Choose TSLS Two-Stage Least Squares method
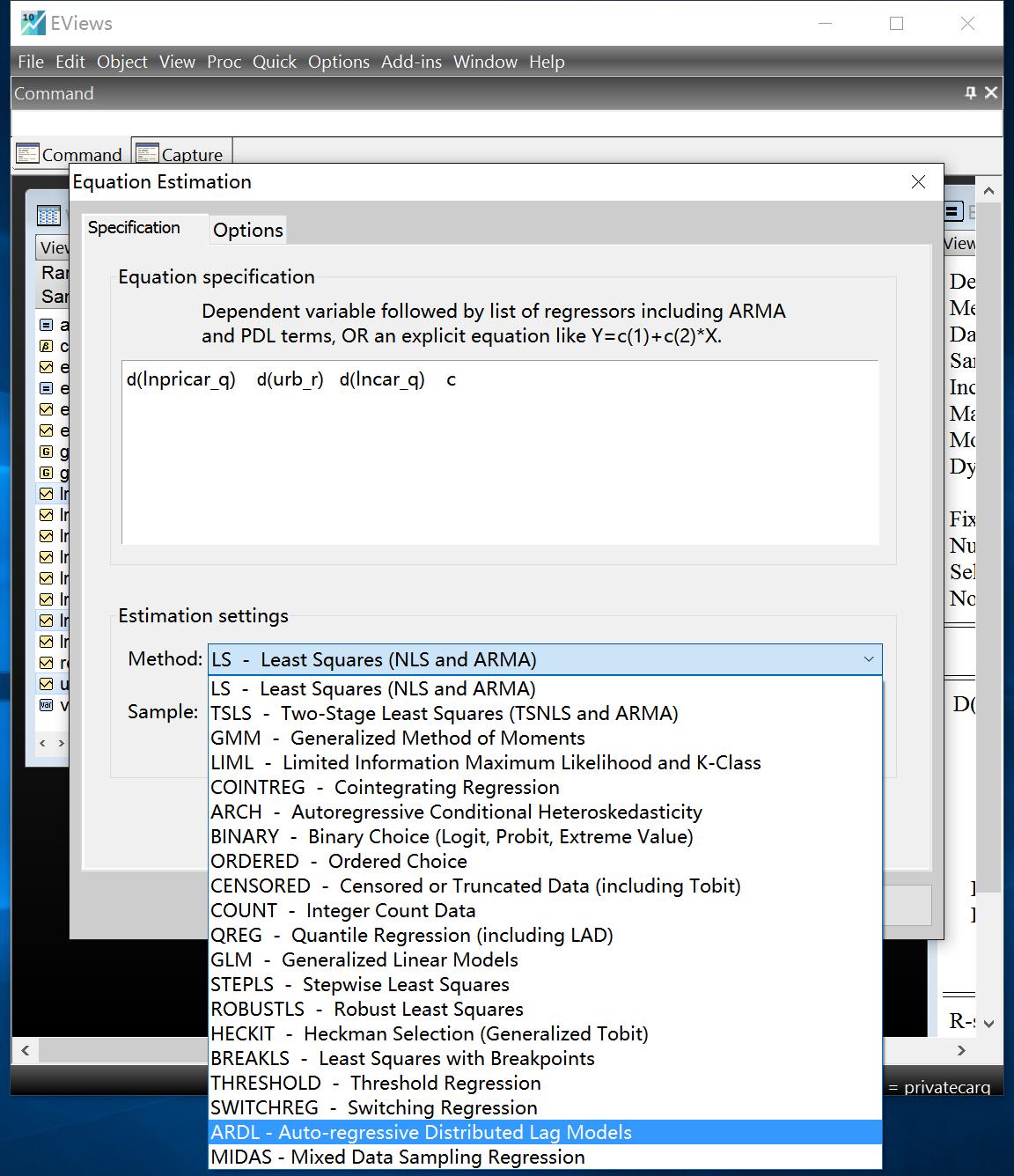 pos(545,713)
